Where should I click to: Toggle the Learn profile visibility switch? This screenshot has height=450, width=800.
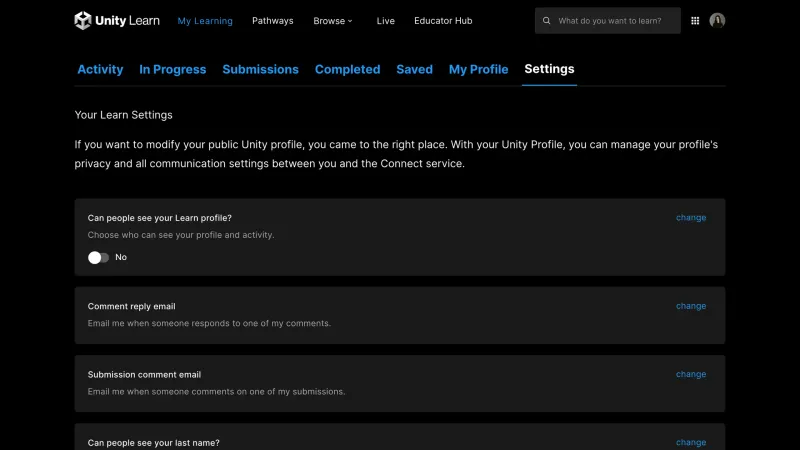(x=98, y=258)
